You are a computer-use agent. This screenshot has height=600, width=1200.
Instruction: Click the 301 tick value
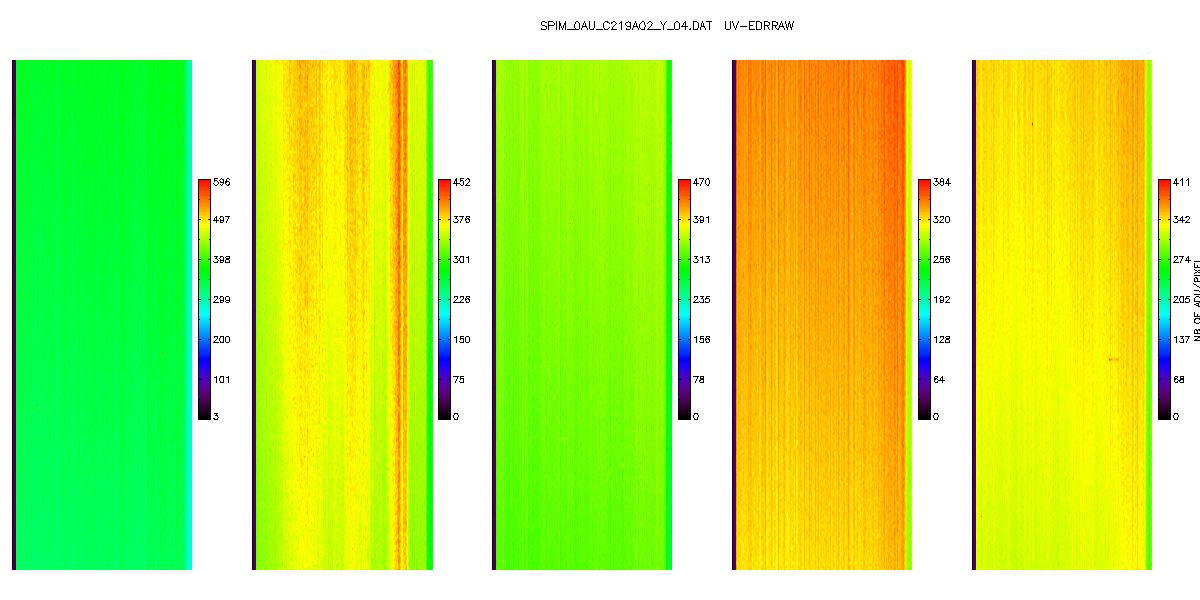461,259
